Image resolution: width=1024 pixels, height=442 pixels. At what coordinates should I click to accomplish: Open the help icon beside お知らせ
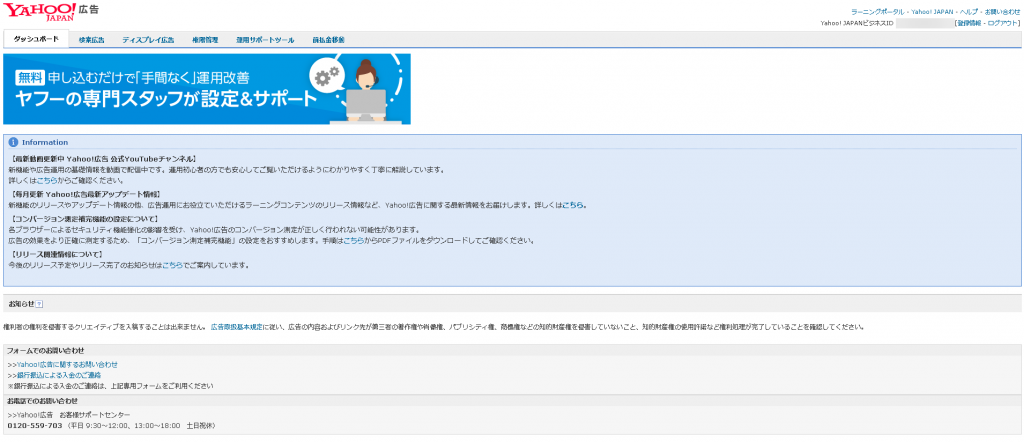39,304
